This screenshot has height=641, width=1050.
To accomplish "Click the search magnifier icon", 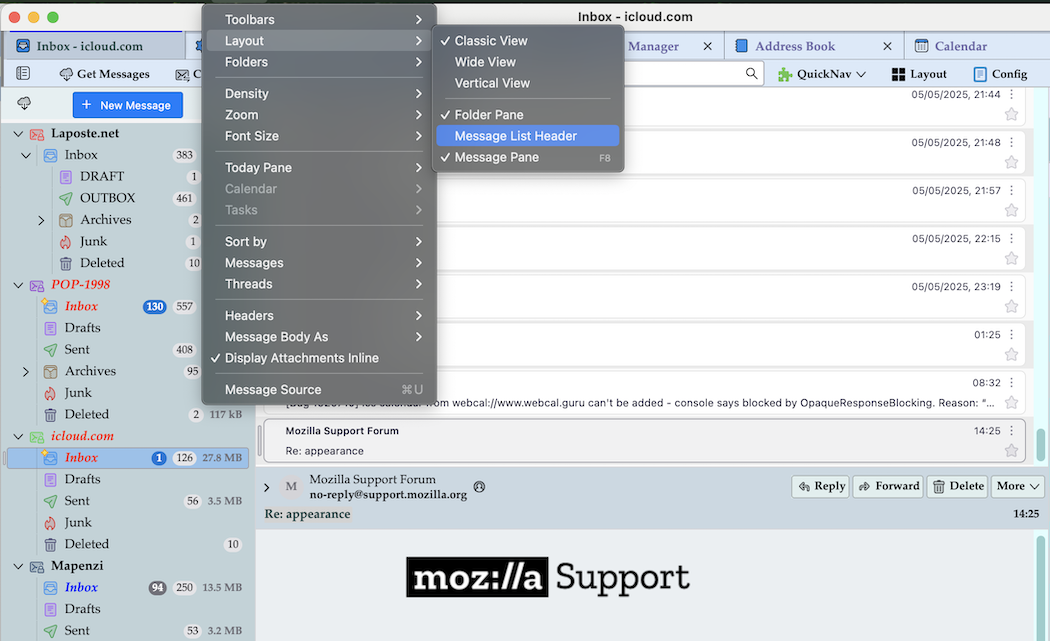I will point(752,73).
